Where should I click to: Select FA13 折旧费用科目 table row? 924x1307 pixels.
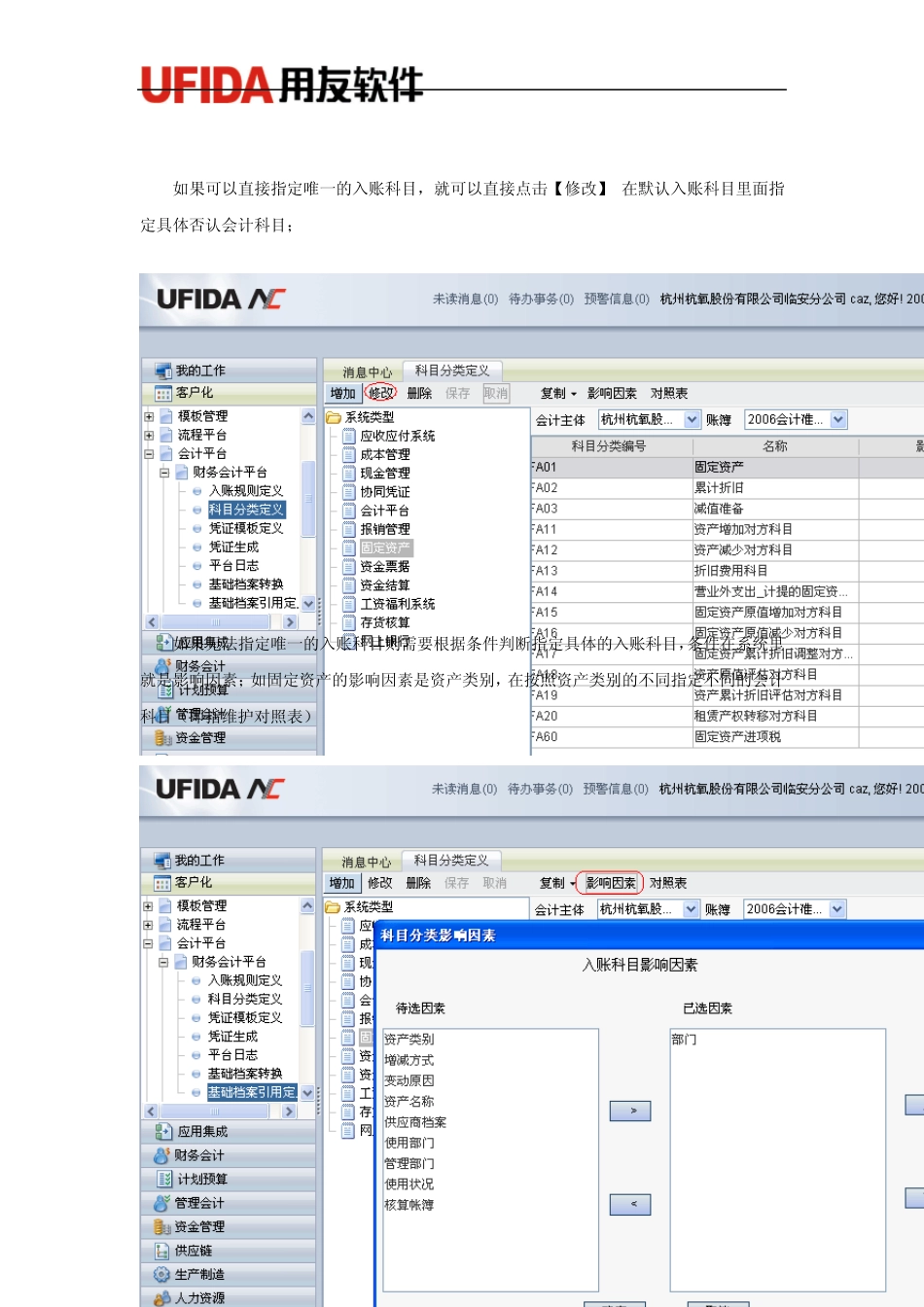[727, 571]
